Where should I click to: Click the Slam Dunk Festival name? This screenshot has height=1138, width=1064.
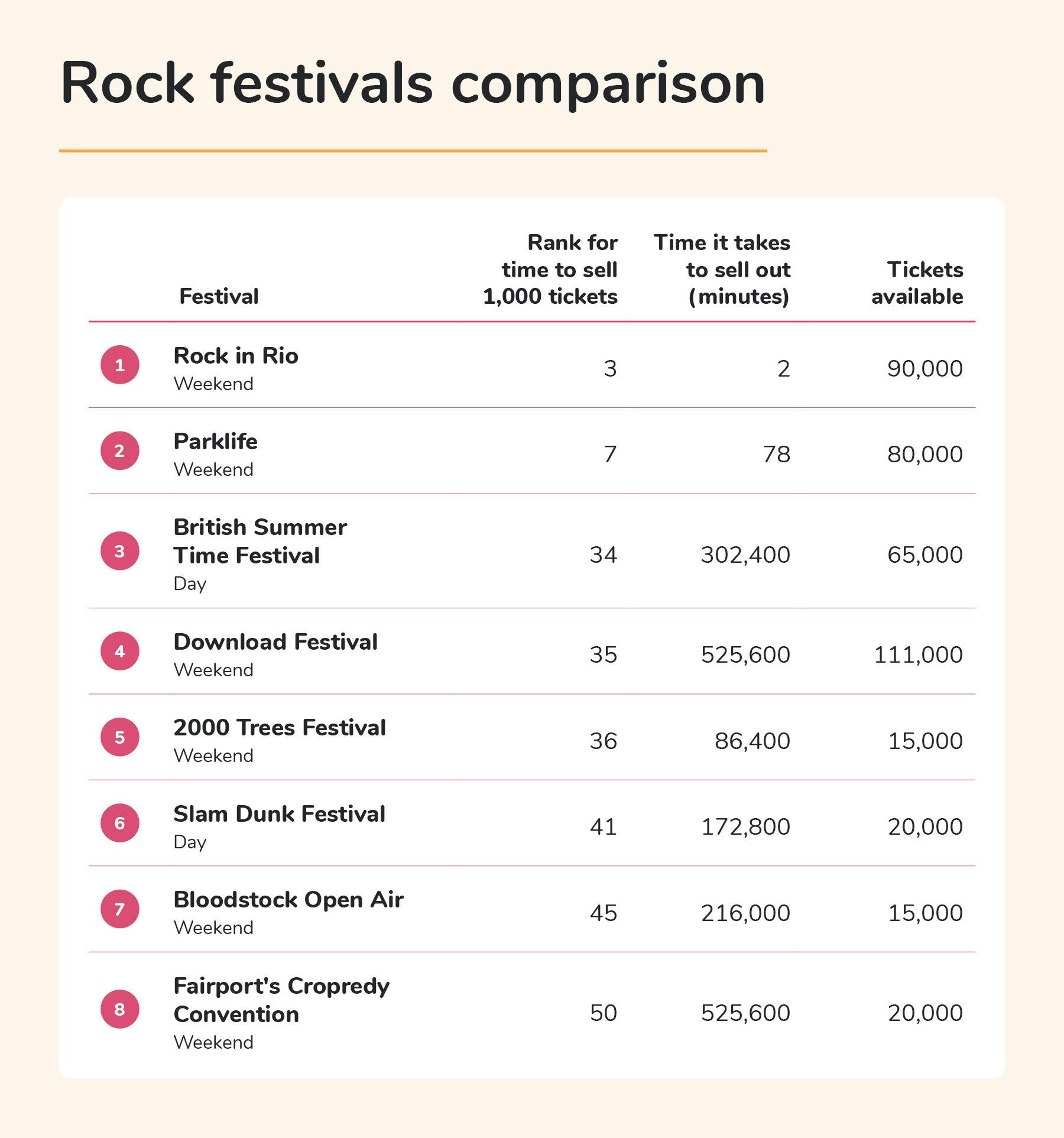click(279, 814)
